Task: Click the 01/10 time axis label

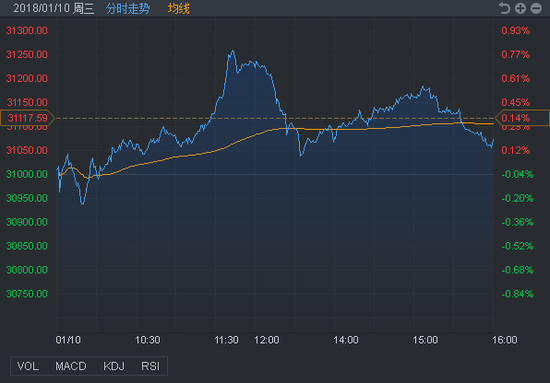Action: [68, 340]
